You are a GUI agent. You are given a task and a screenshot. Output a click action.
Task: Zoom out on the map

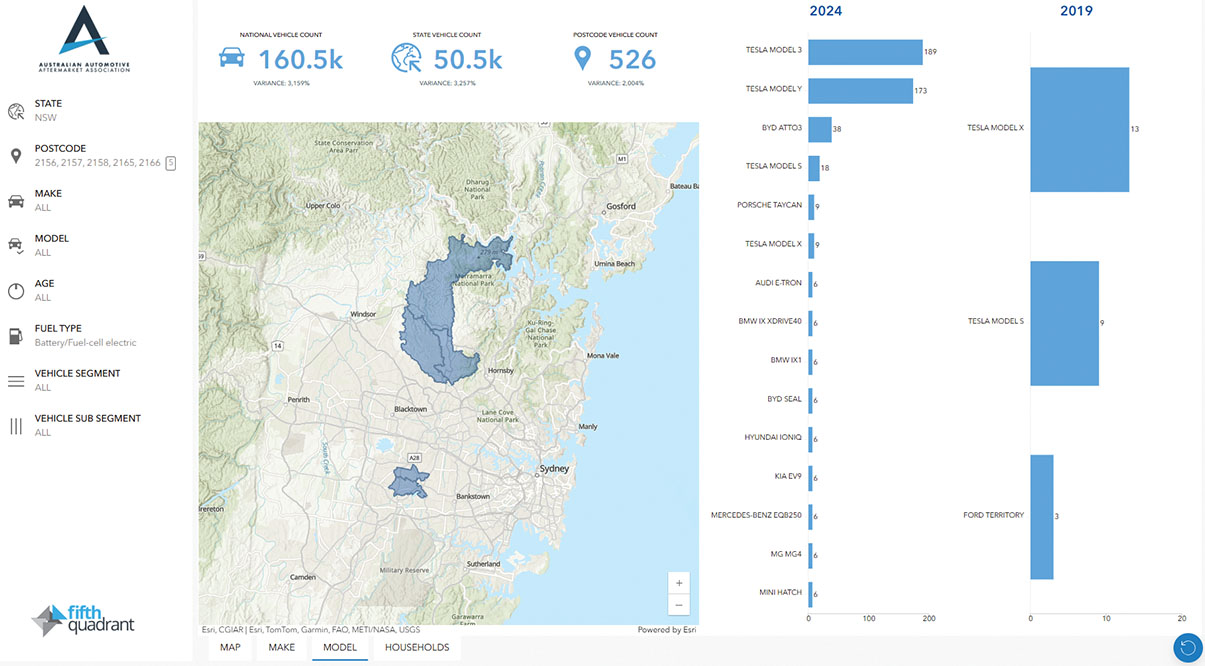click(x=680, y=605)
